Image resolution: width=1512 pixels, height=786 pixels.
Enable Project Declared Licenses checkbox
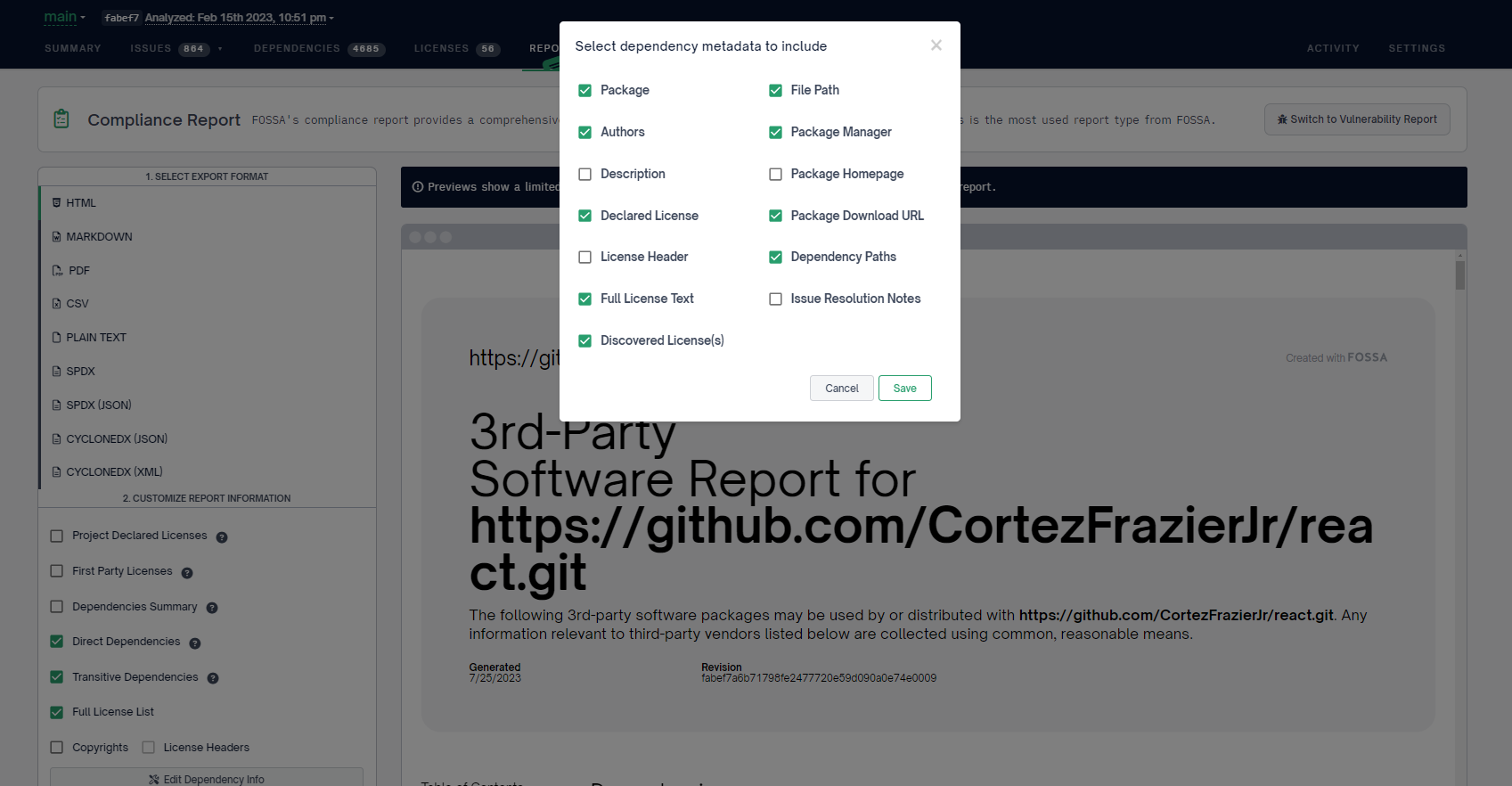pyautogui.click(x=57, y=536)
